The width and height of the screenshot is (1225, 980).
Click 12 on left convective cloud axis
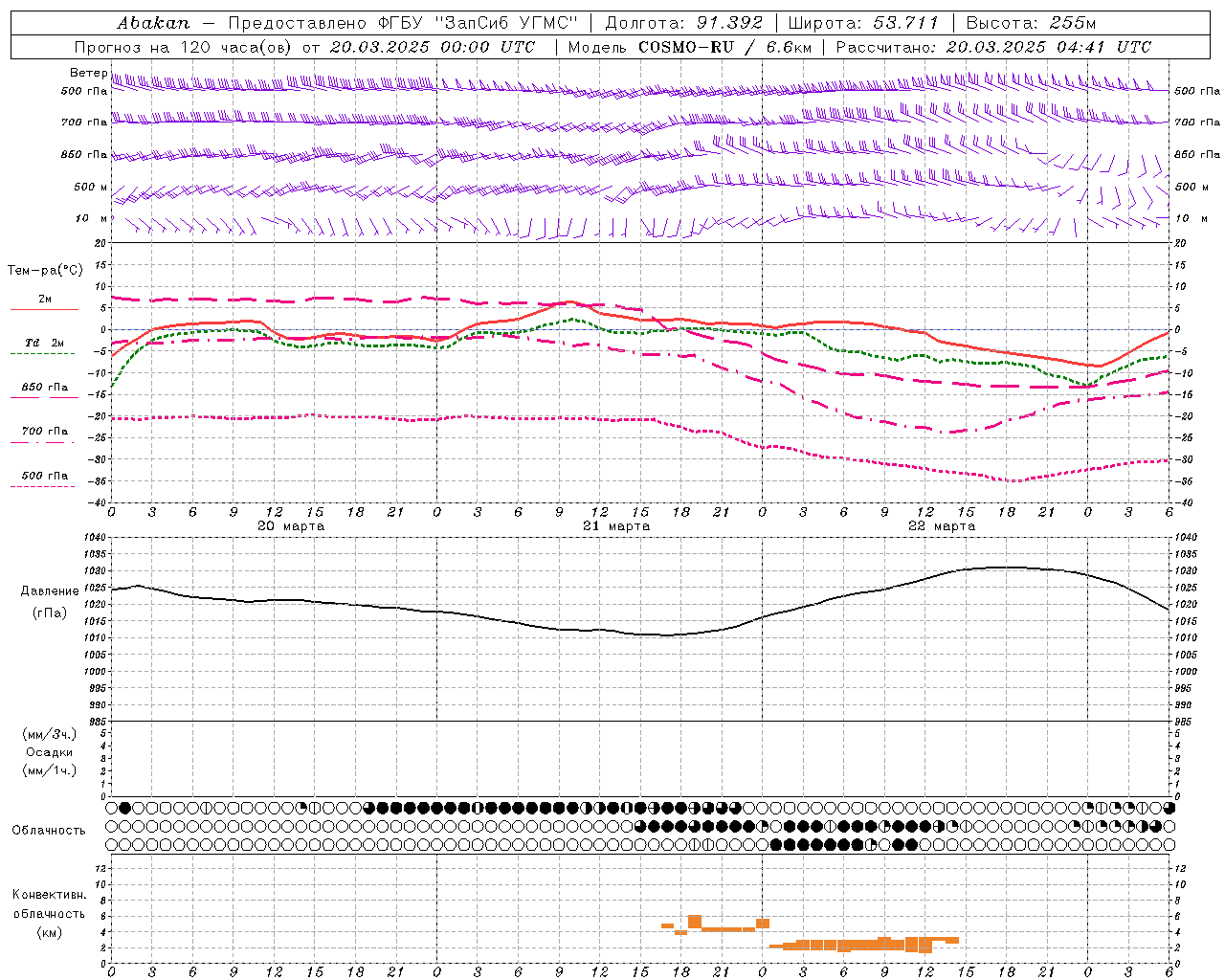pos(100,868)
